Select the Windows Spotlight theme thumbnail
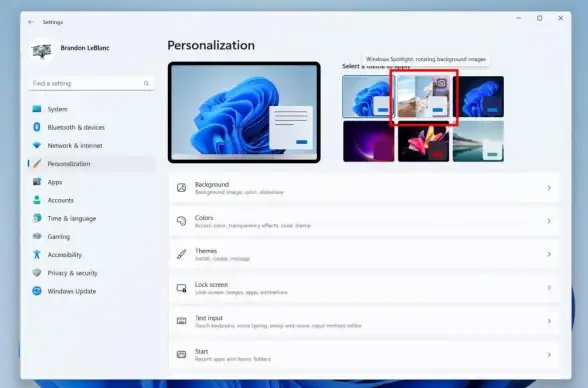 coord(423,97)
